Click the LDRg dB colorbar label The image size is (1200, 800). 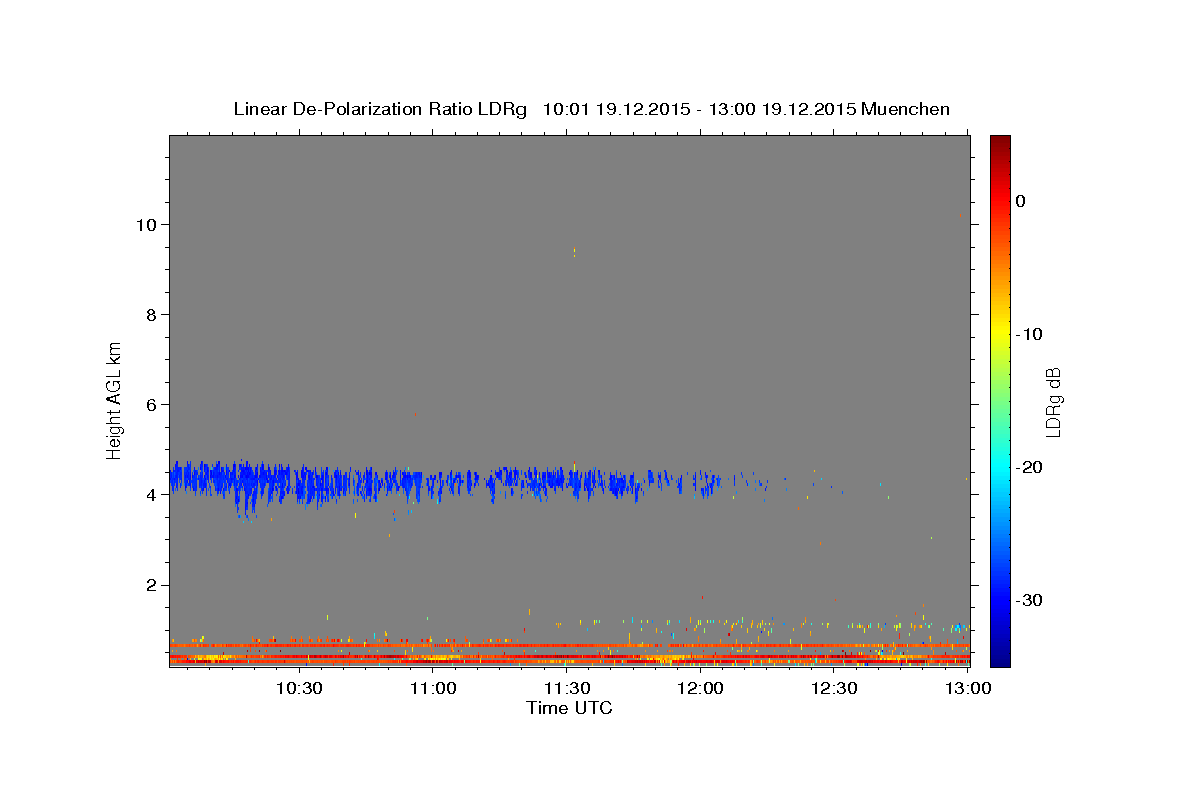point(1053,401)
